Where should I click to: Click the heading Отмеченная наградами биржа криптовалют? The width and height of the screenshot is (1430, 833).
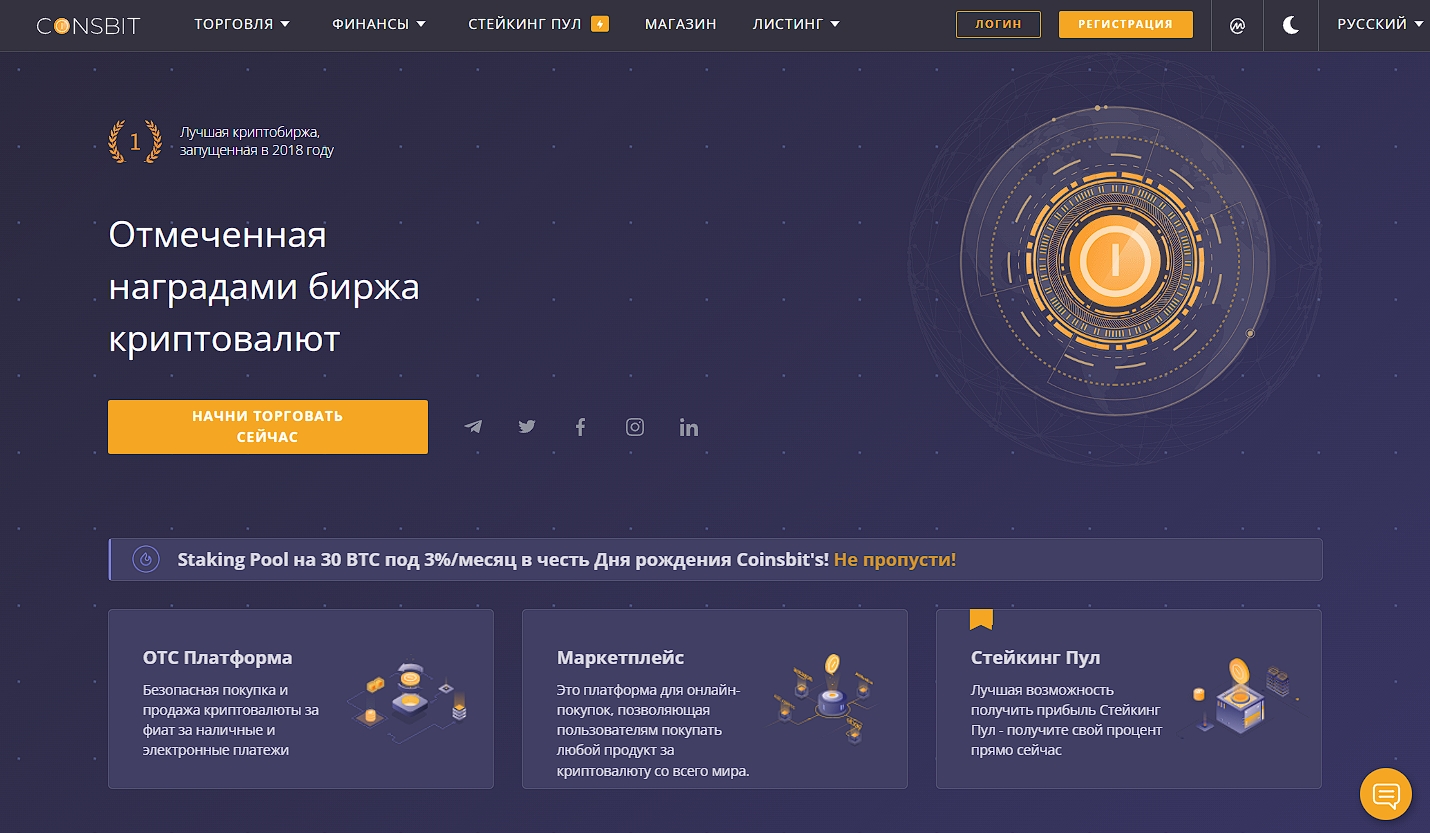[x=264, y=287]
